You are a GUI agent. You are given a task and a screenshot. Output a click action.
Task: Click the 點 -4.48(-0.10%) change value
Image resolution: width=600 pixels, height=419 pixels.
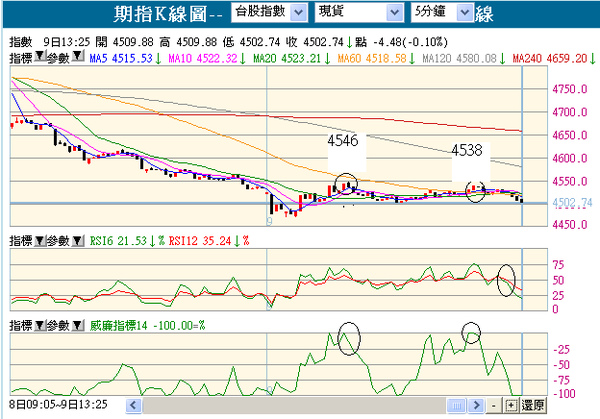[401, 42]
